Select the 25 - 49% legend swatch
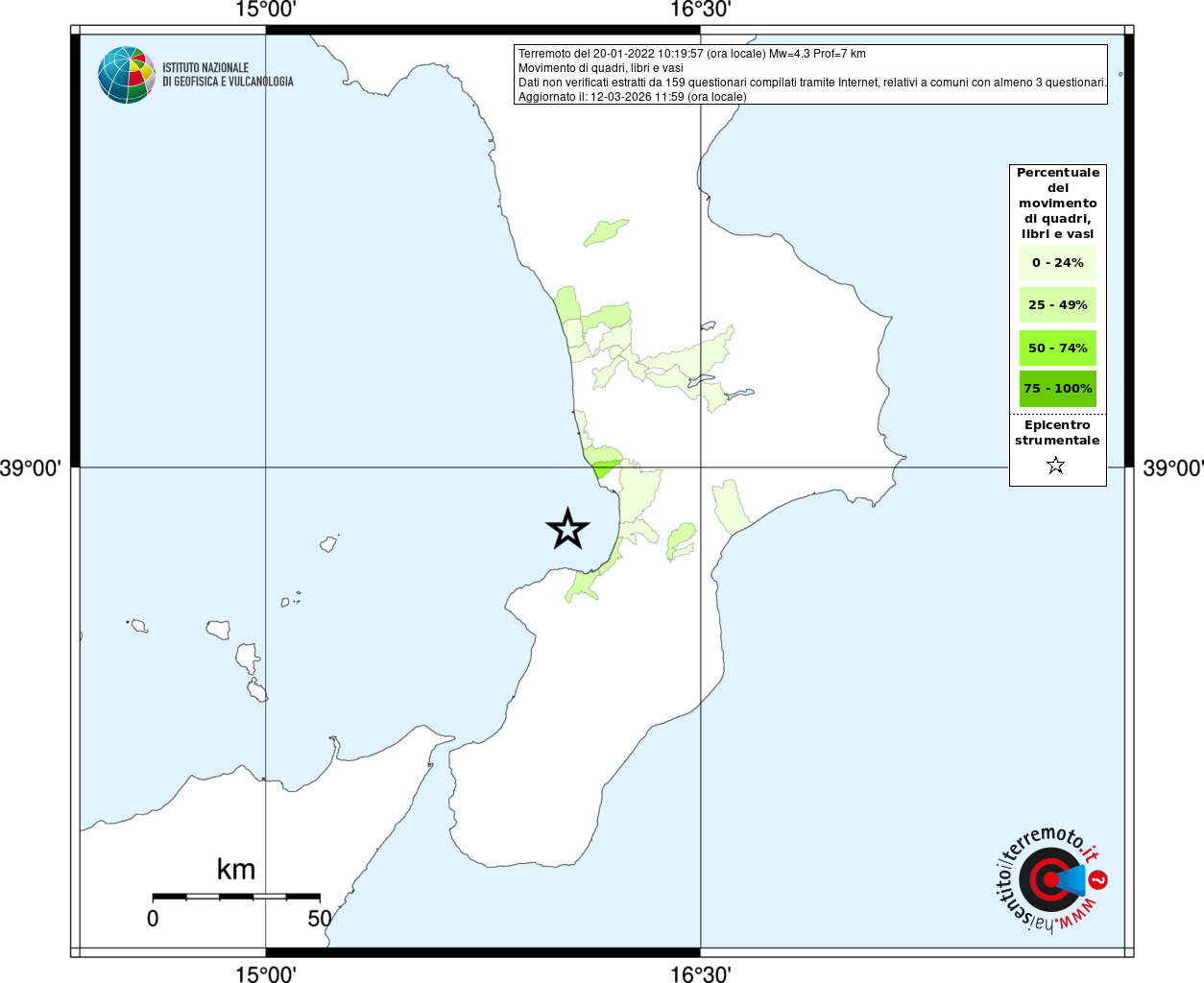This screenshot has width=1204, height=983. pos(1057,304)
